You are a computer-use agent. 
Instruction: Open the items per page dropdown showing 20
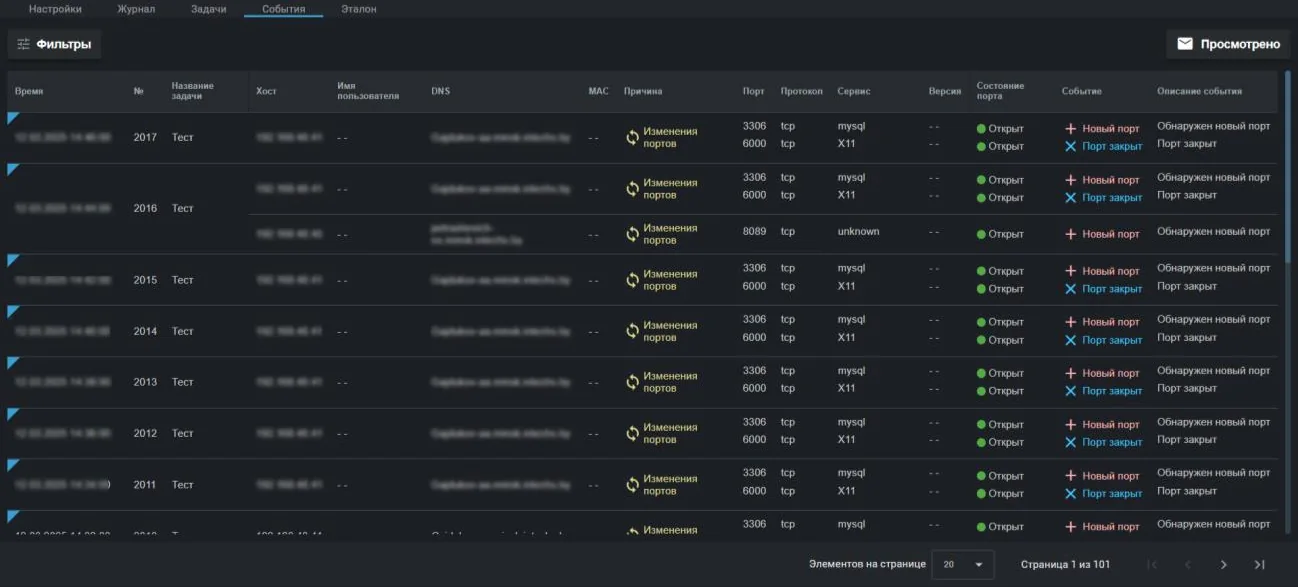963,565
